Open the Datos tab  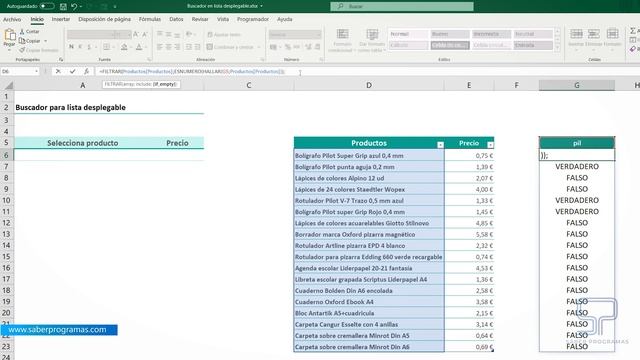point(176,19)
